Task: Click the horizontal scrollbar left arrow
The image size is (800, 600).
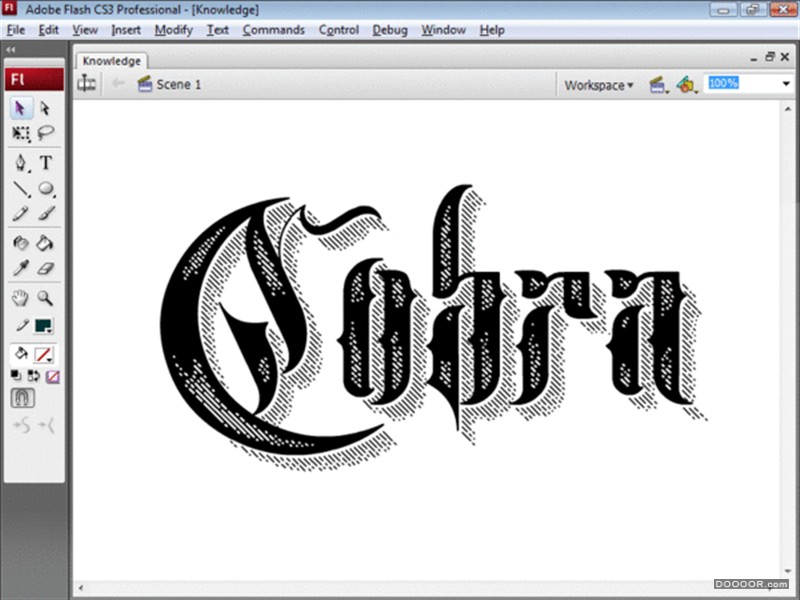Action: [80, 588]
